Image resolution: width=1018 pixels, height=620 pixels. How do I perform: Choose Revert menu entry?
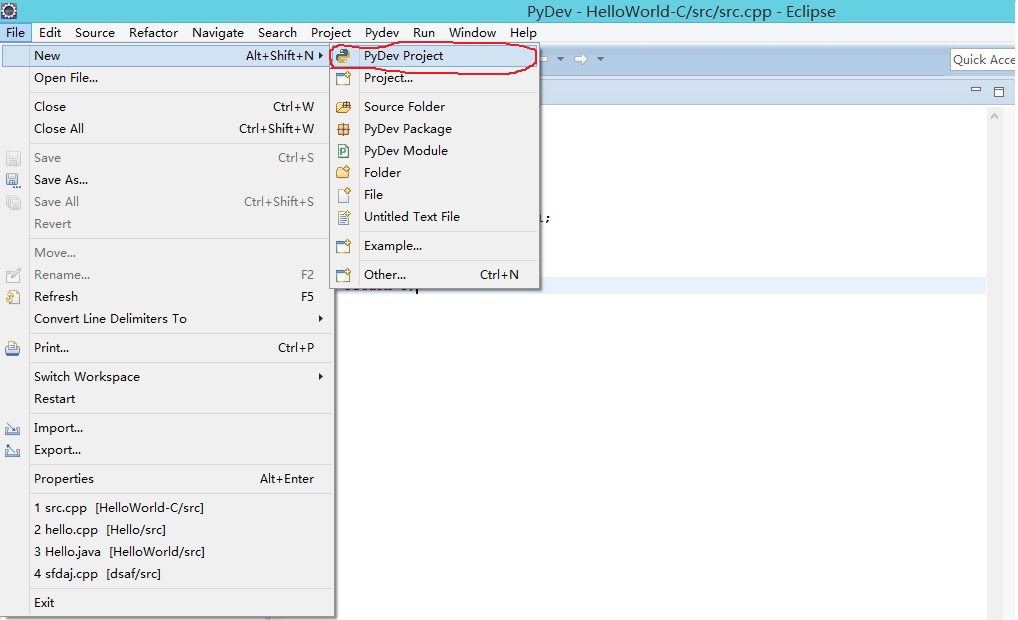[168, 224]
